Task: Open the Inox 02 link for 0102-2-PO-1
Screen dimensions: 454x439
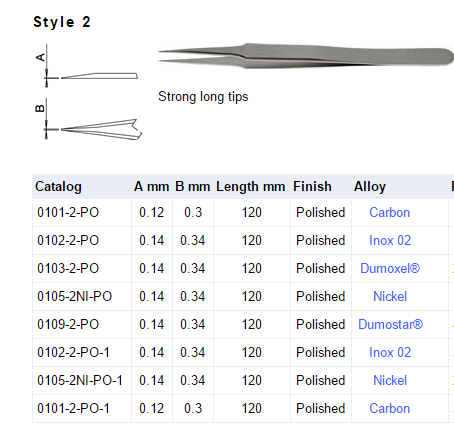Action: click(x=390, y=353)
